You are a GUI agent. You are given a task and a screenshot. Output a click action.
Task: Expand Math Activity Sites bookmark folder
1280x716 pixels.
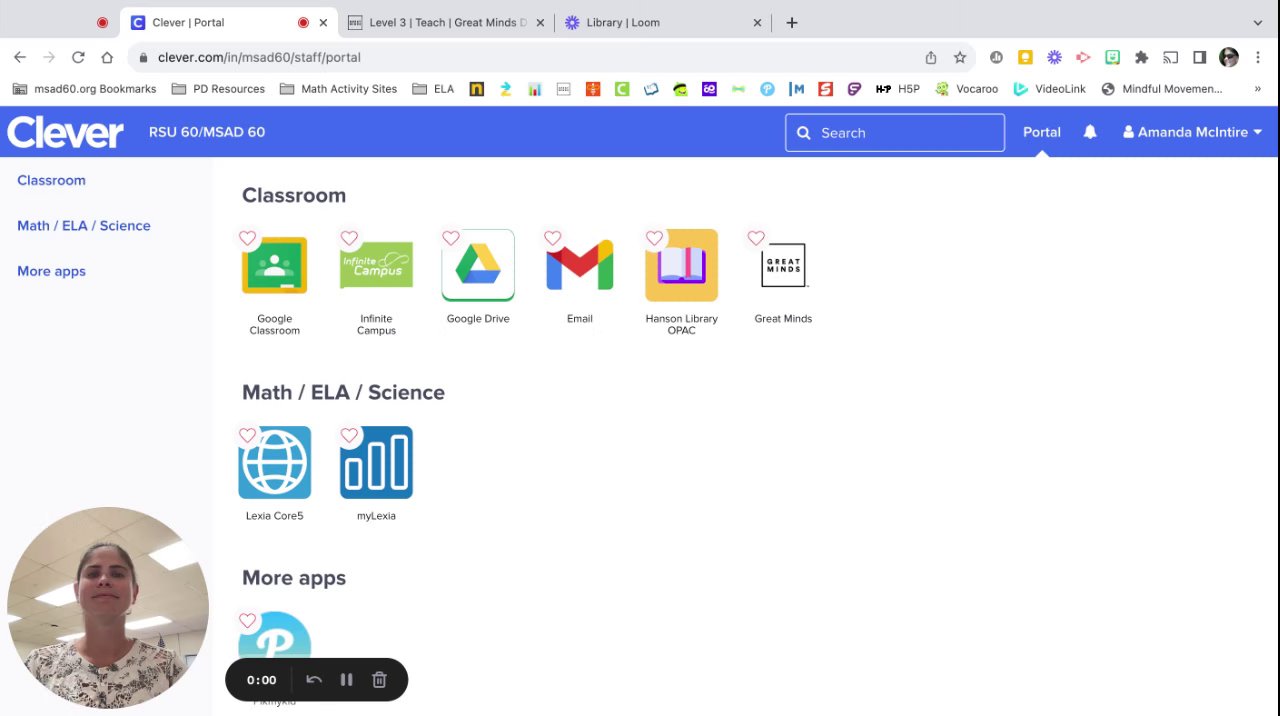pos(338,89)
